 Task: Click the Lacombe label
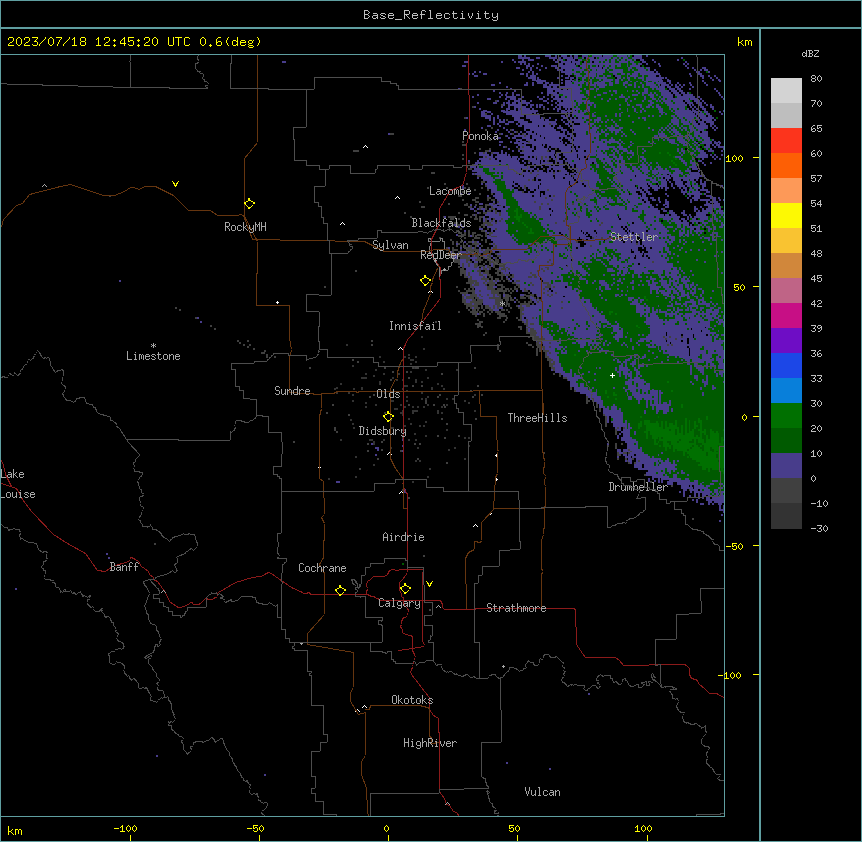pos(450,191)
